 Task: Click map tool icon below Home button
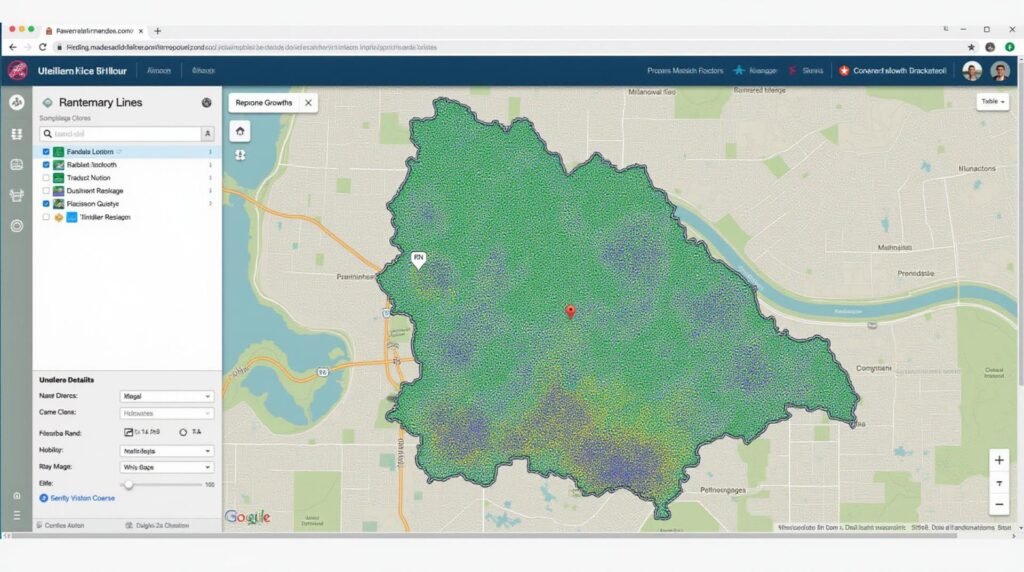tap(240, 155)
